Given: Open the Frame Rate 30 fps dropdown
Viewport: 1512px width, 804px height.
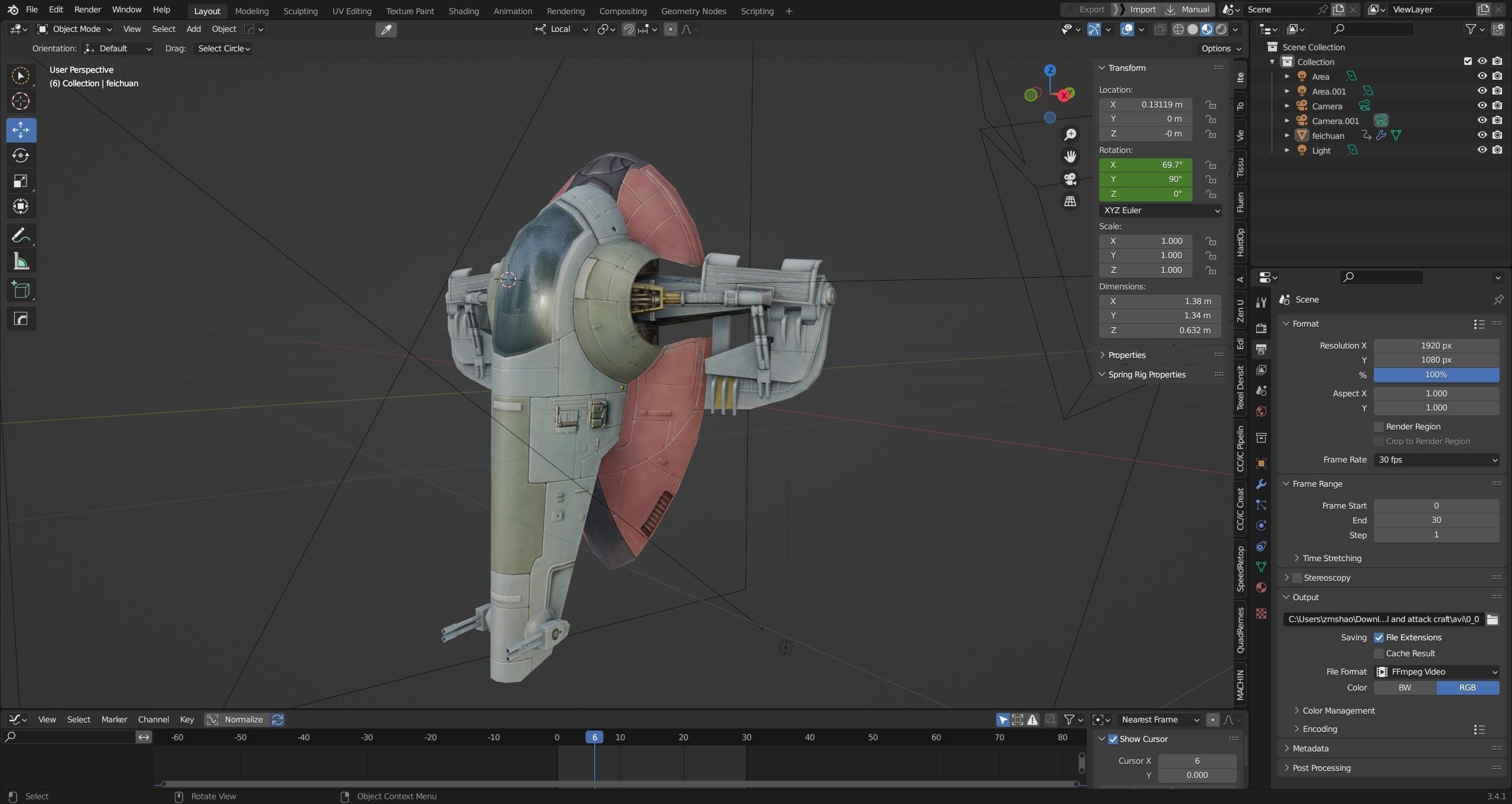Looking at the screenshot, I should click(1436, 460).
